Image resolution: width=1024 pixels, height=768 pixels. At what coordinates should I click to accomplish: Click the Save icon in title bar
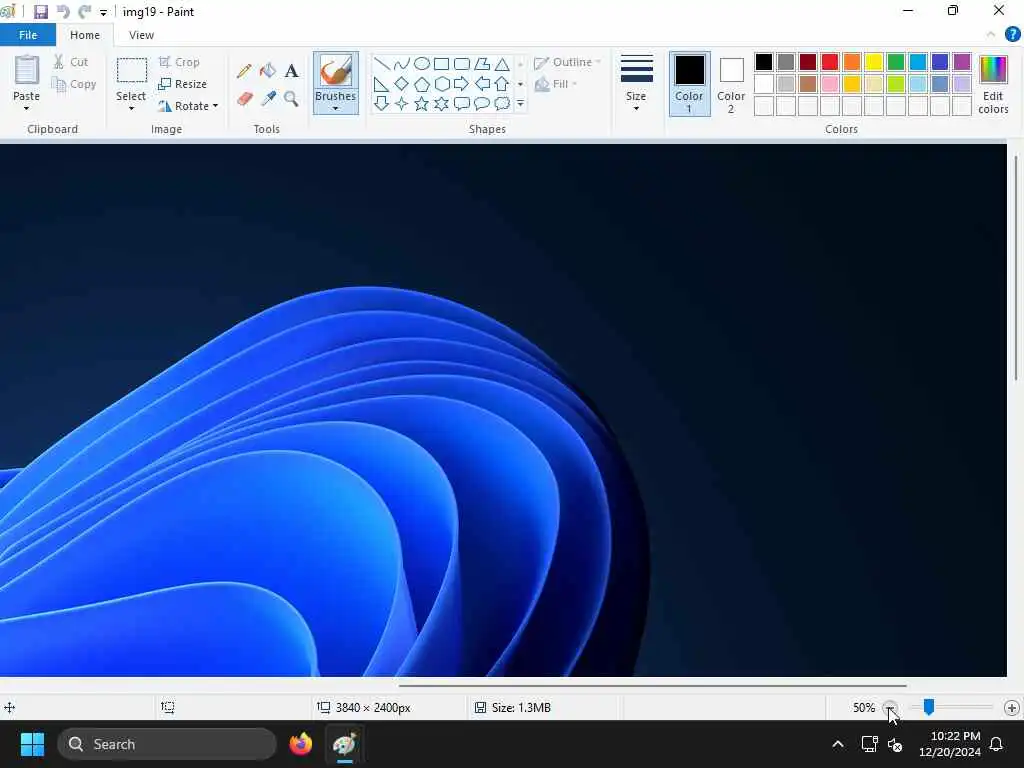40,12
